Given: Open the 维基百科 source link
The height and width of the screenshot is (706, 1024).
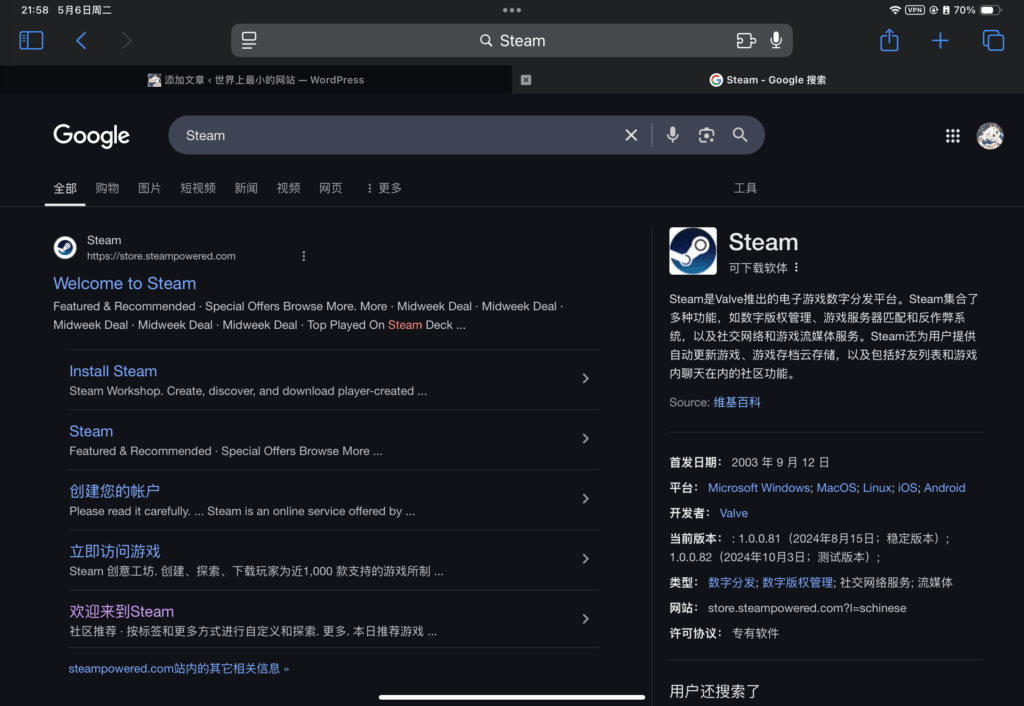Looking at the screenshot, I should tap(737, 402).
